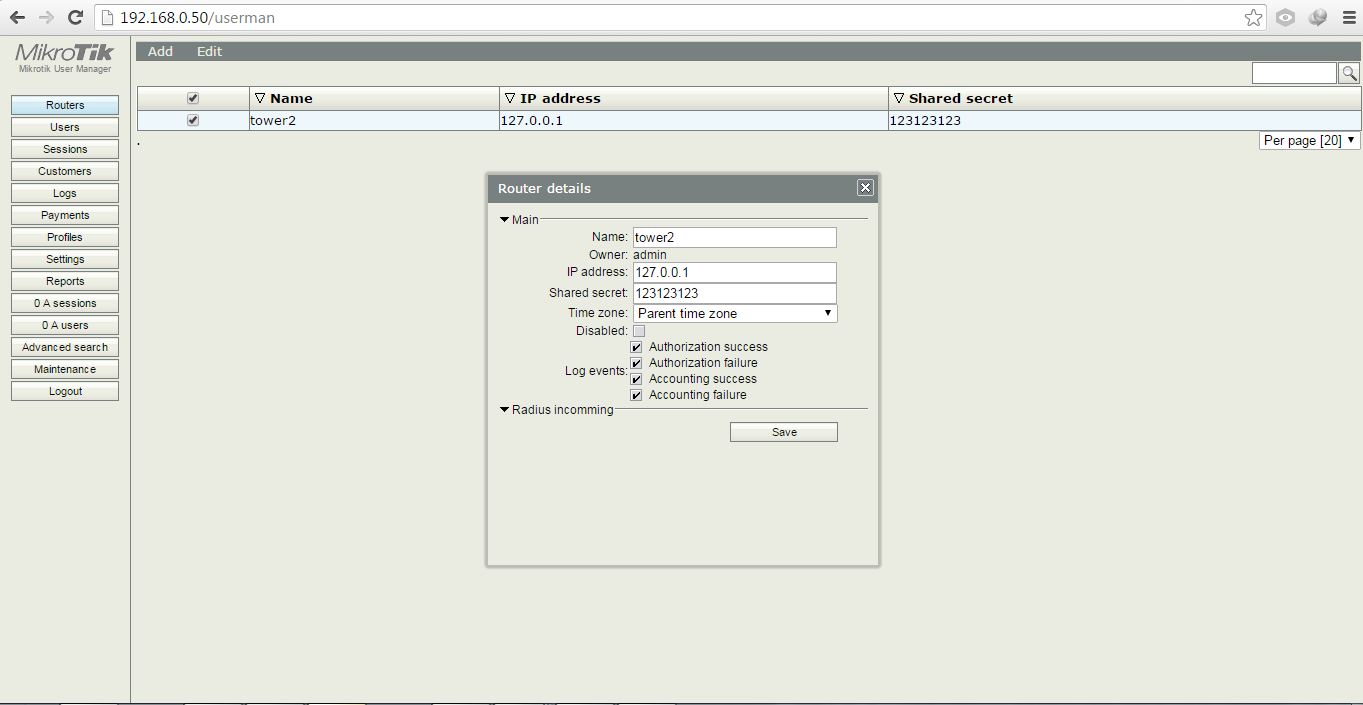The width and height of the screenshot is (1363, 705).
Task: Click the eye-shaped extension icon
Action: [x=1285, y=17]
